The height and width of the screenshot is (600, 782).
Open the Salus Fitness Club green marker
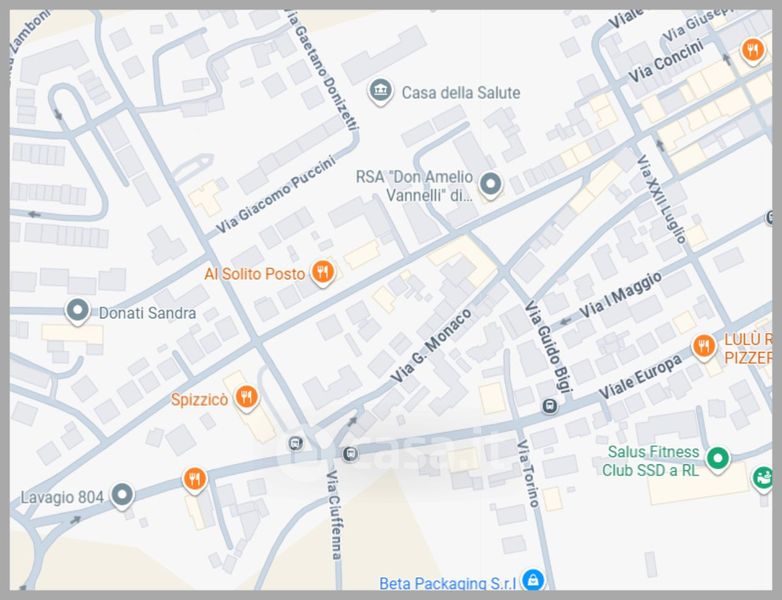pyautogui.click(x=717, y=459)
